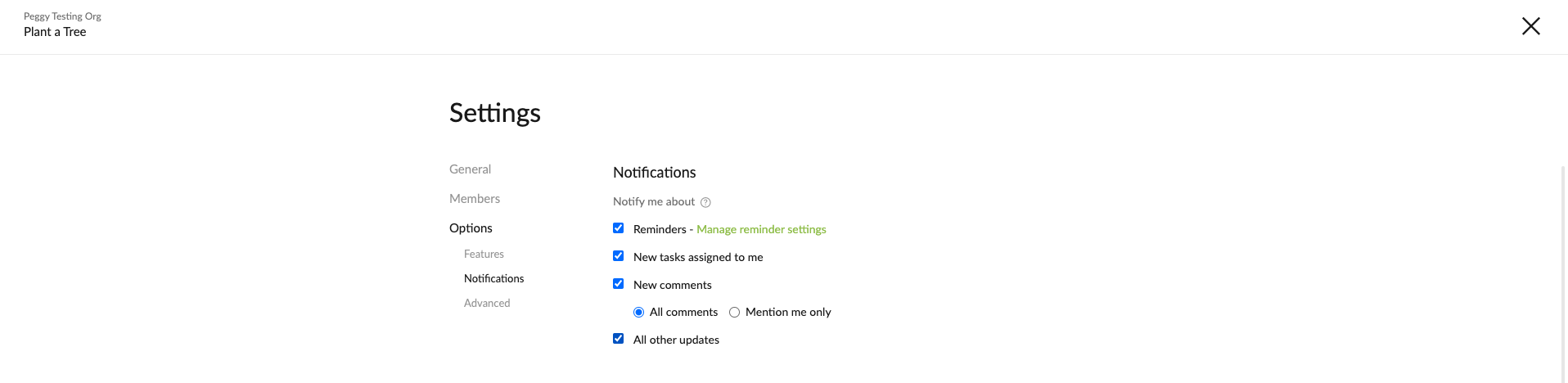Click the Settings page heading
The image size is (1568, 383).
495,113
